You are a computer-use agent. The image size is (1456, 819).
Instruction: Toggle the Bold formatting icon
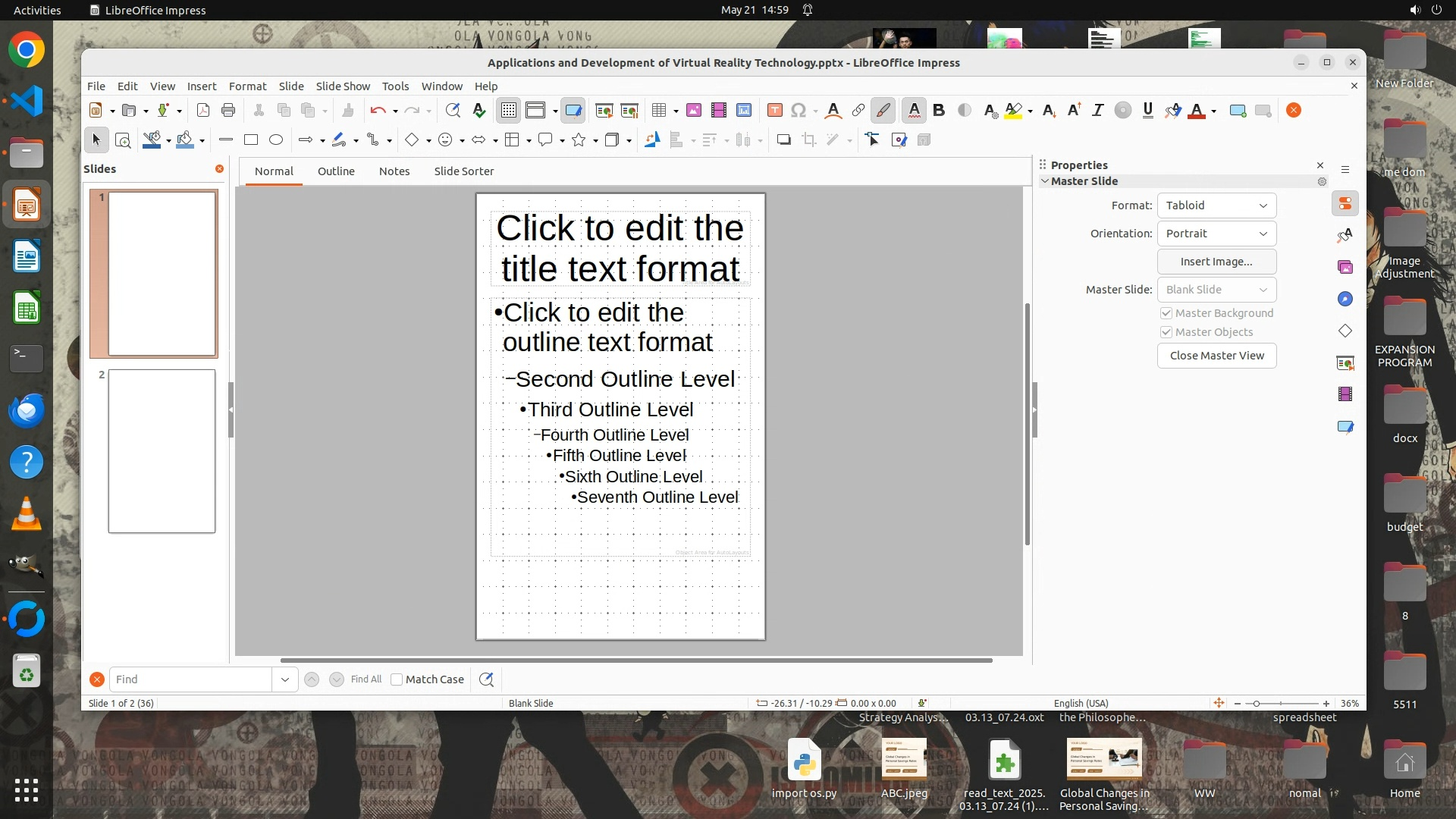[x=939, y=111]
